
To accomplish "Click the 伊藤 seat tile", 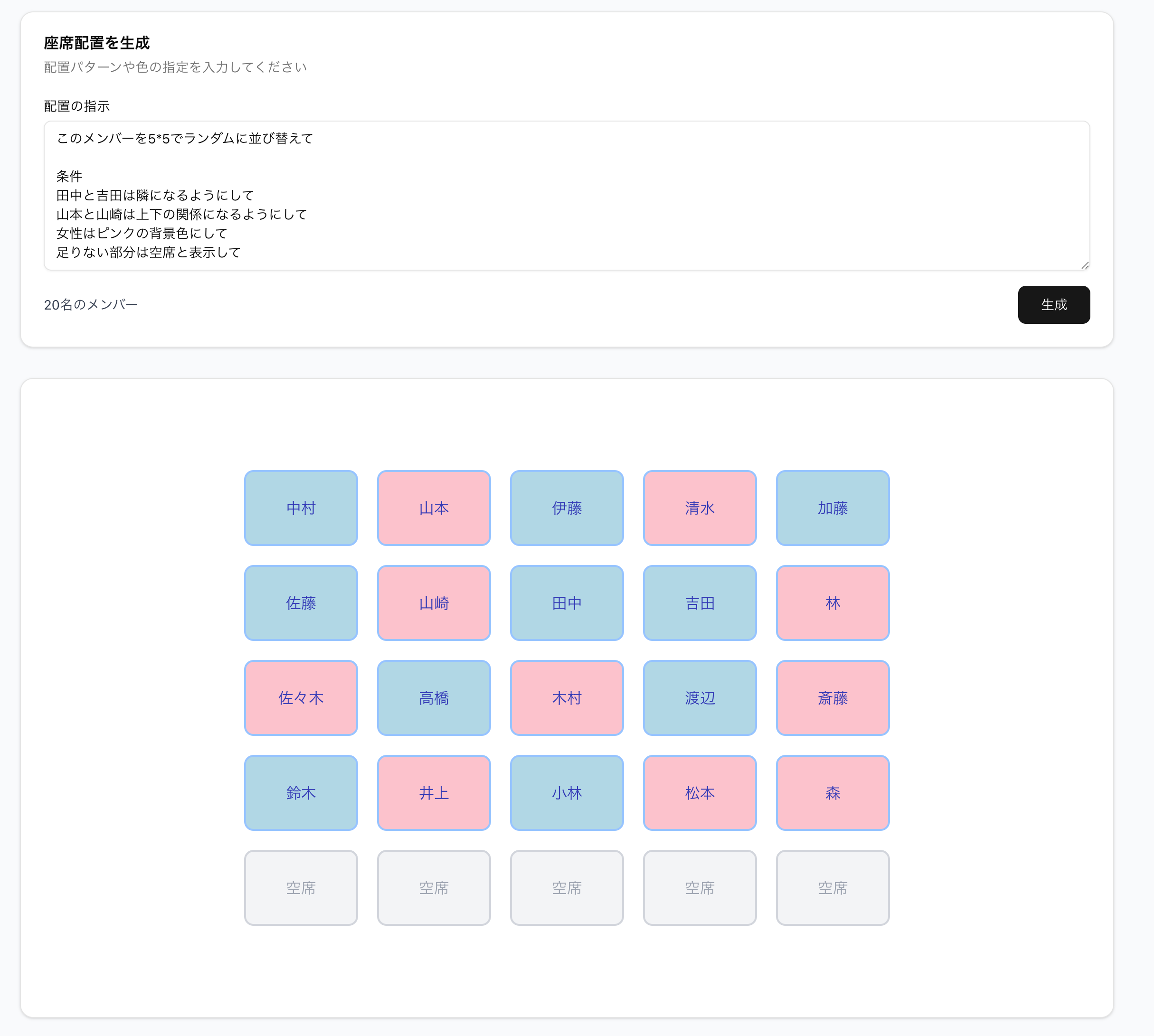I will click(567, 508).
